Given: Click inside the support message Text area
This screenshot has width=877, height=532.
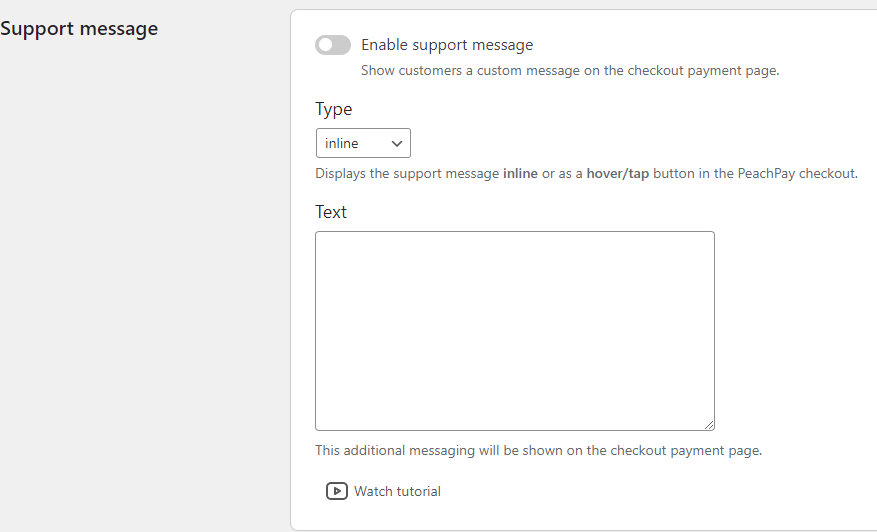Looking at the screenshot, I should coord(515,331).
